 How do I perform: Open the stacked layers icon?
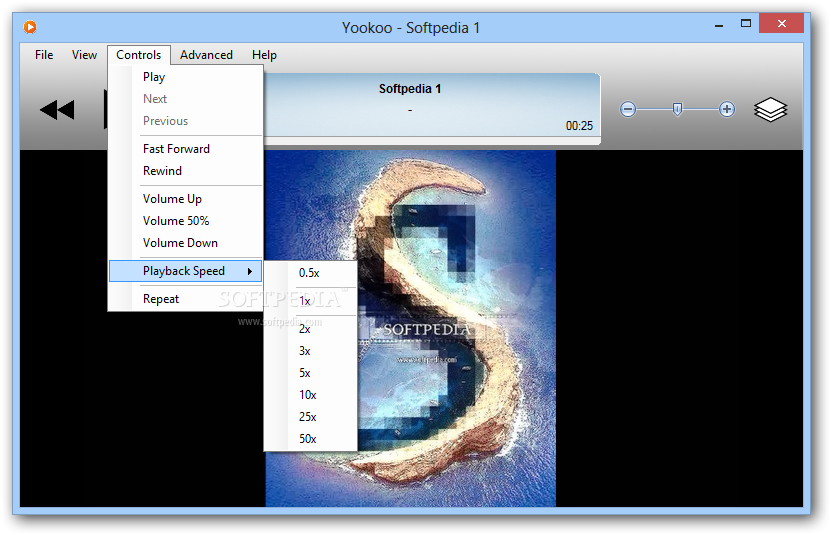770,110
